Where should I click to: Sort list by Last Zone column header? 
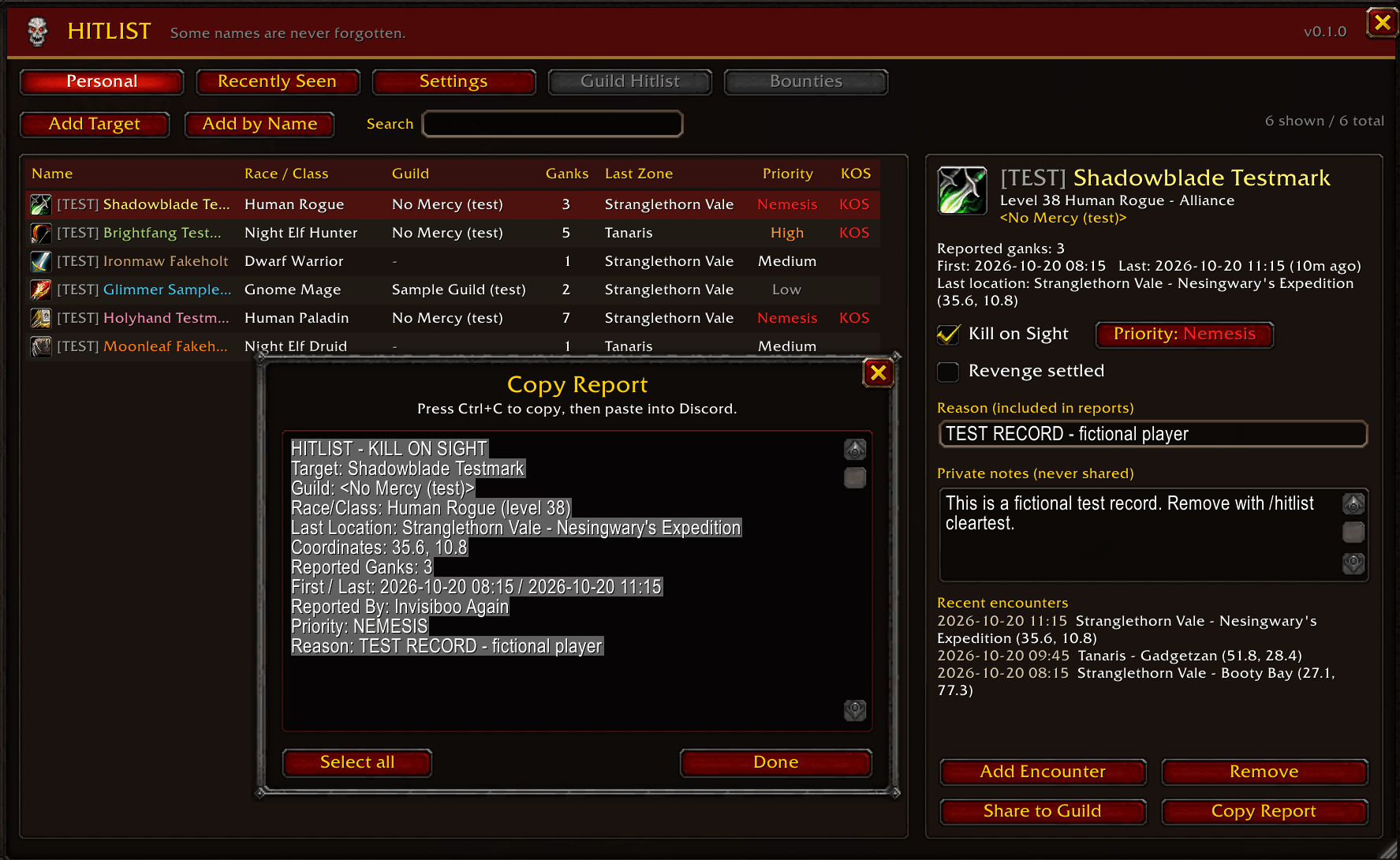pos(639,174)
